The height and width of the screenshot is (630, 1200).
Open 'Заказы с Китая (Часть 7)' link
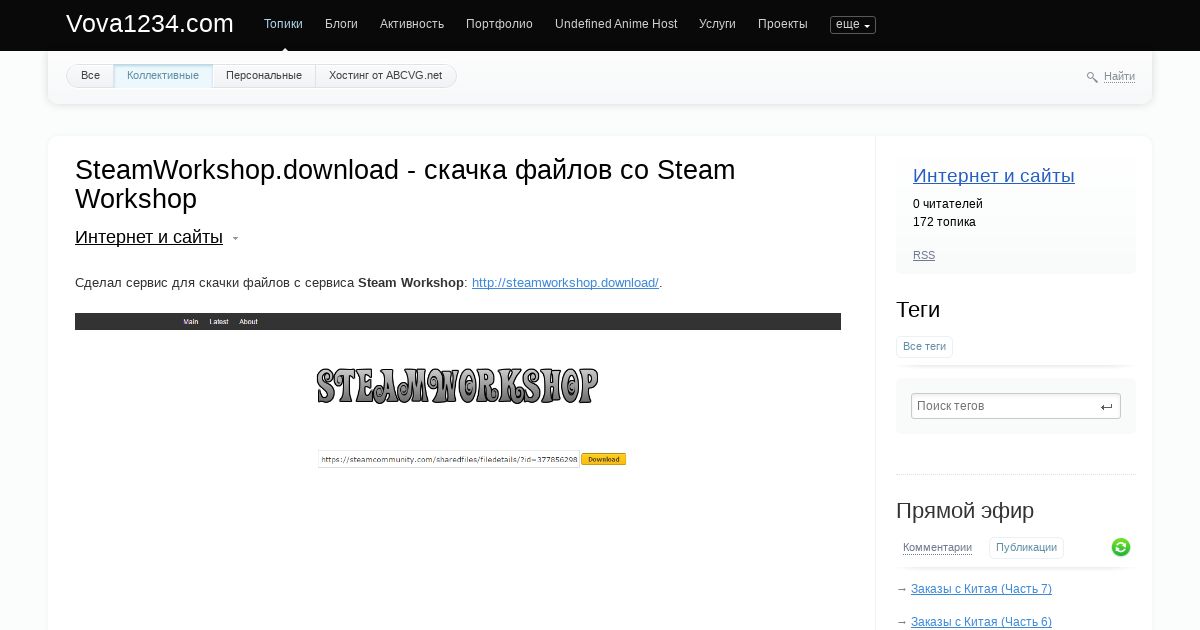981,589
